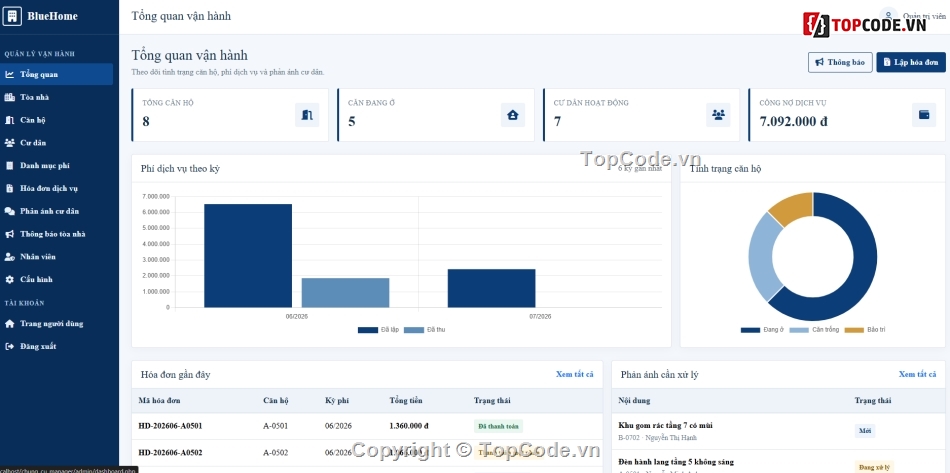Click the Đã thanh toán status badge
This screenshot has width=950, height=473.
498,426
